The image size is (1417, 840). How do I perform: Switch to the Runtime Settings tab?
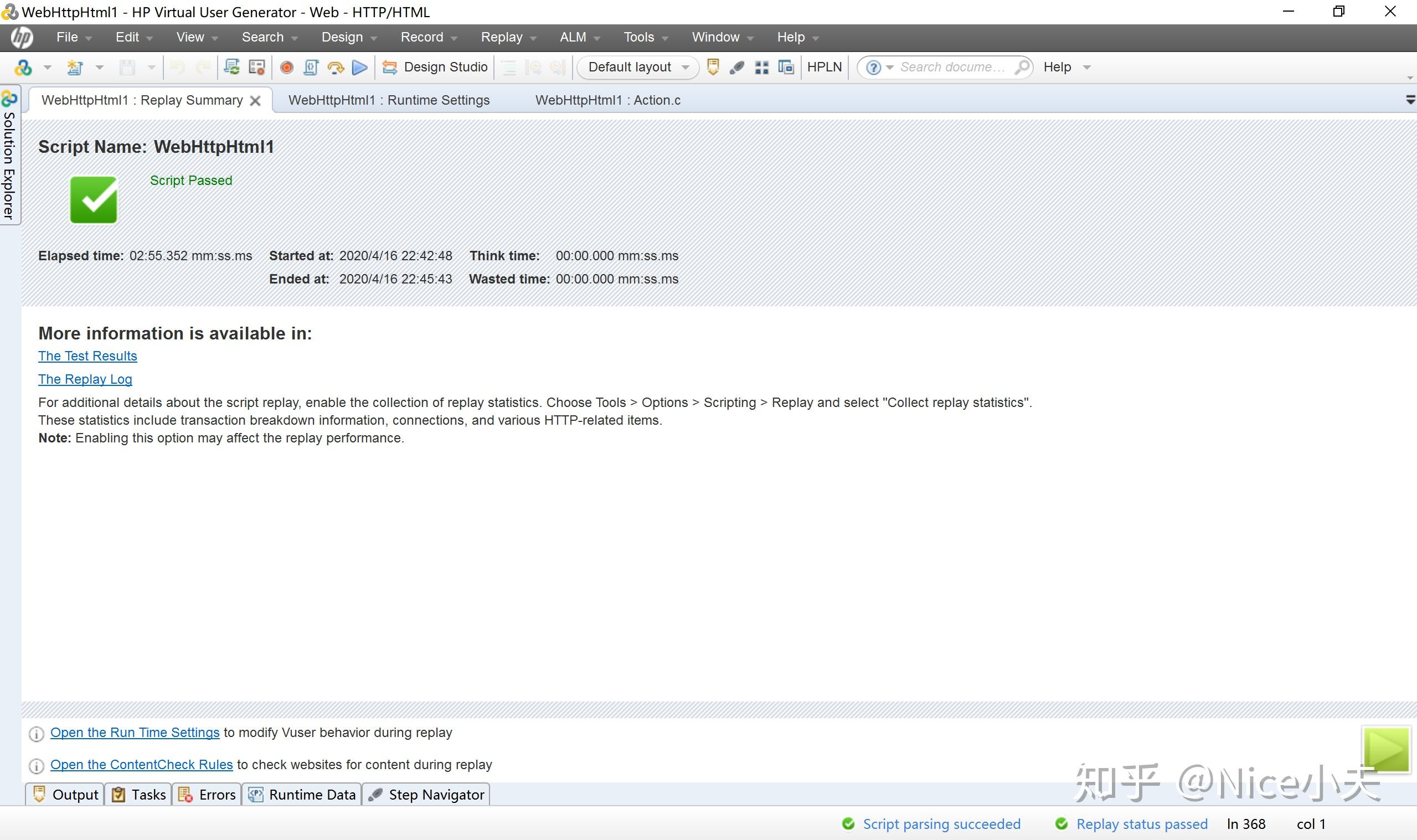point(389,100)
